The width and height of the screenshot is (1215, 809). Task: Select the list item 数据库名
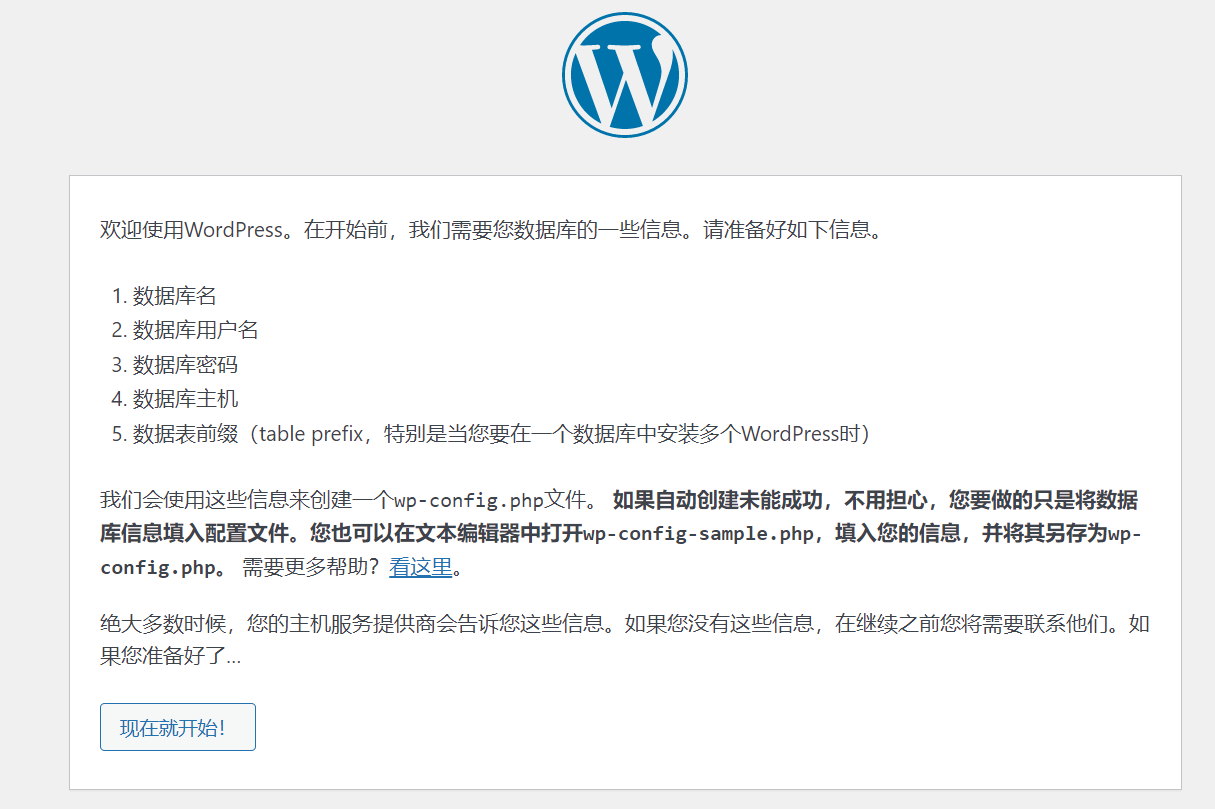174,296
